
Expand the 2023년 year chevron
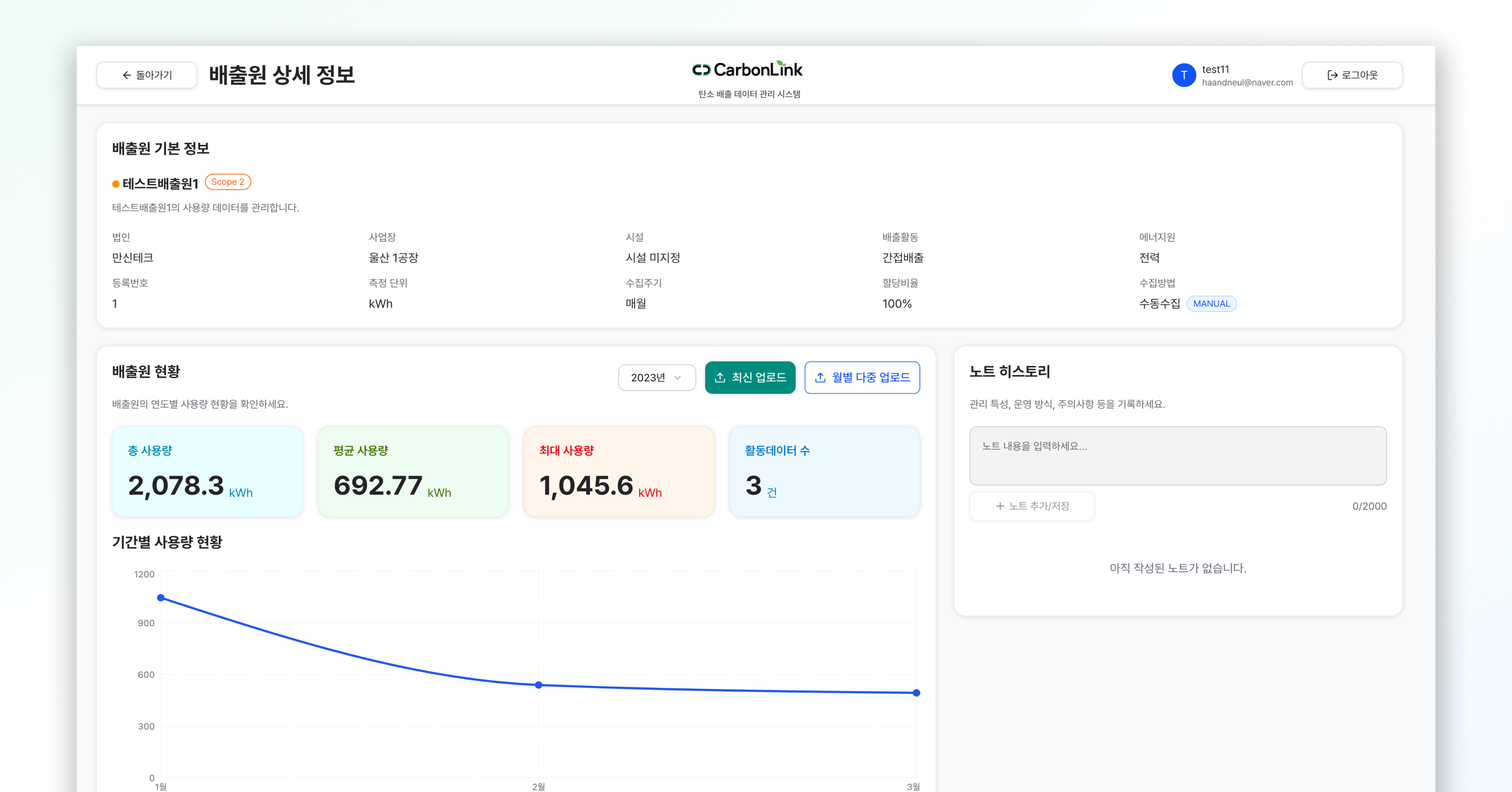pyautogui.click(x=677, y=378)
